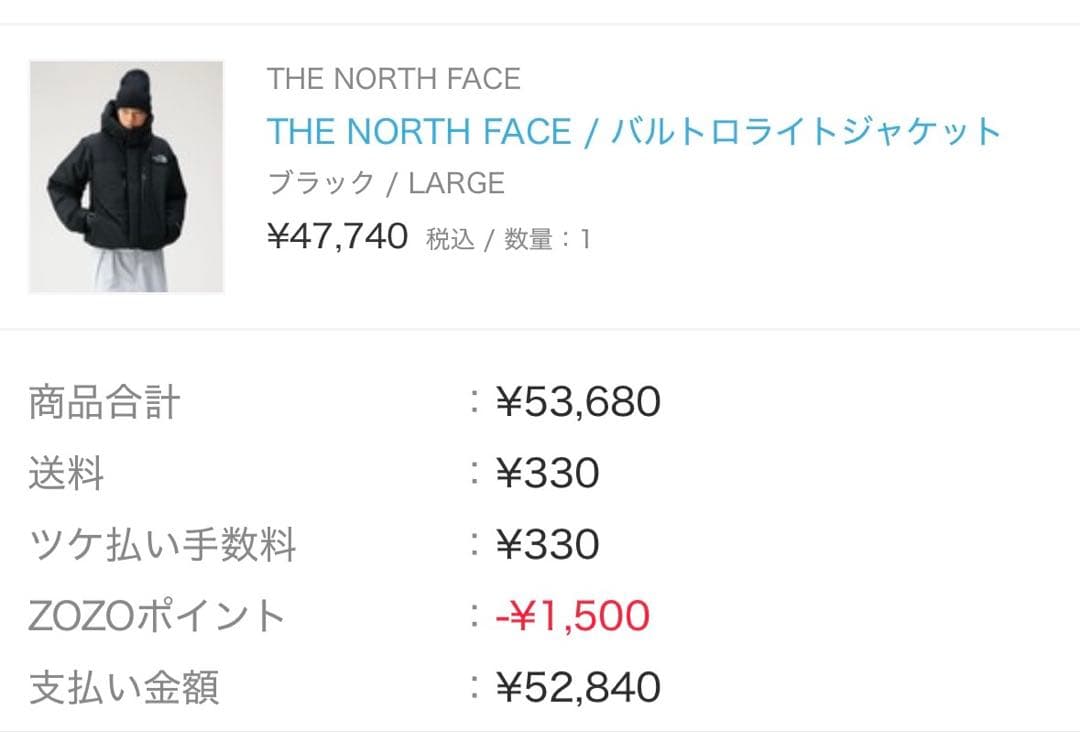Click the 税込 tax-included label

tap(449, 240)
